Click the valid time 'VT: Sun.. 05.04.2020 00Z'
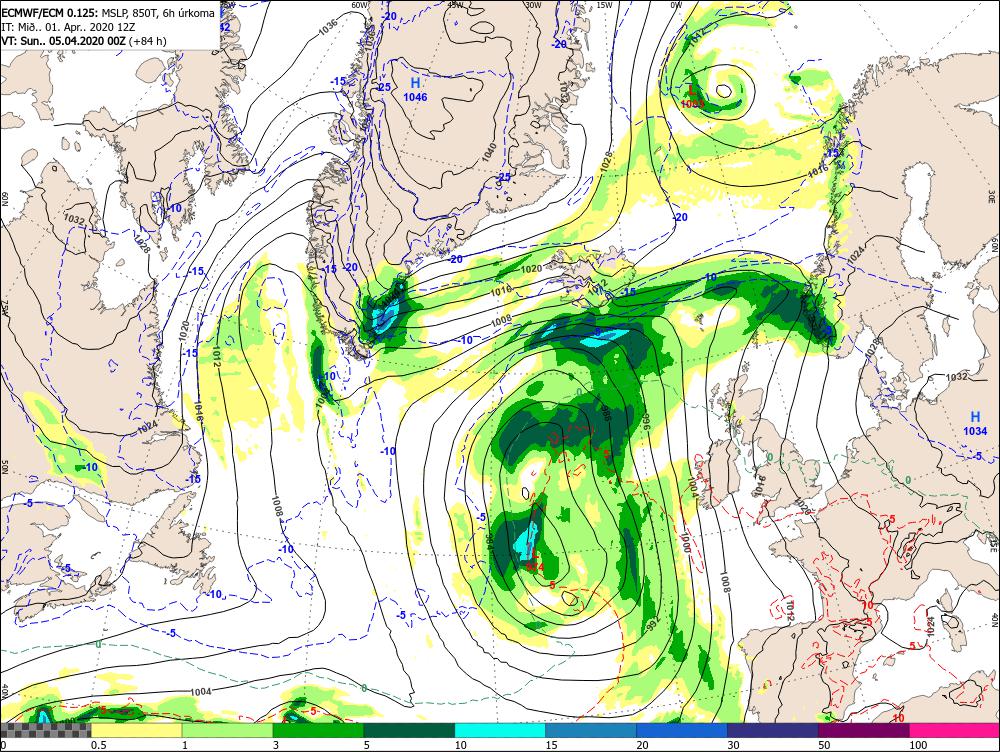1000x752 pixels. [63, 41]
